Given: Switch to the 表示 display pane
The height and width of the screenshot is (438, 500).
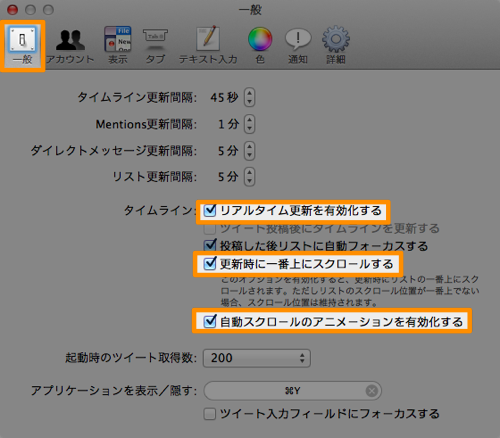Looking at the screenshot, I should coord(118,46).
